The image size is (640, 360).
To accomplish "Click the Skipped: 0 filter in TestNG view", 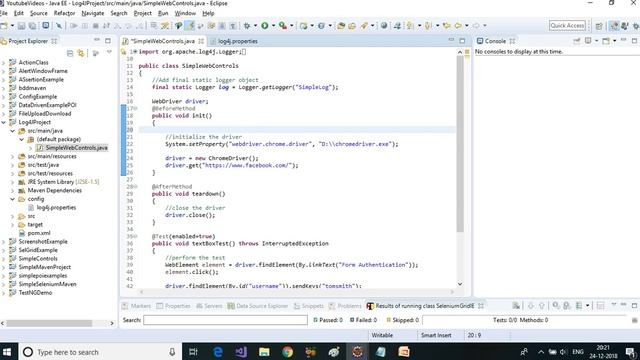I will pos(402,320).
